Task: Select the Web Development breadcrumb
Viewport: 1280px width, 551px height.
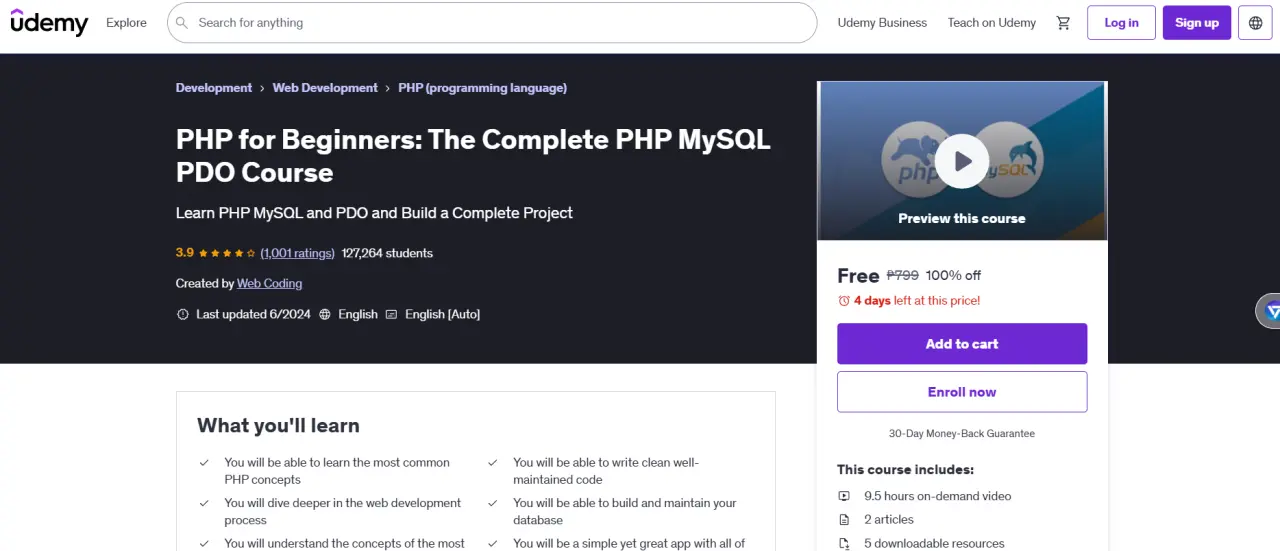Action: coord(325,88)
